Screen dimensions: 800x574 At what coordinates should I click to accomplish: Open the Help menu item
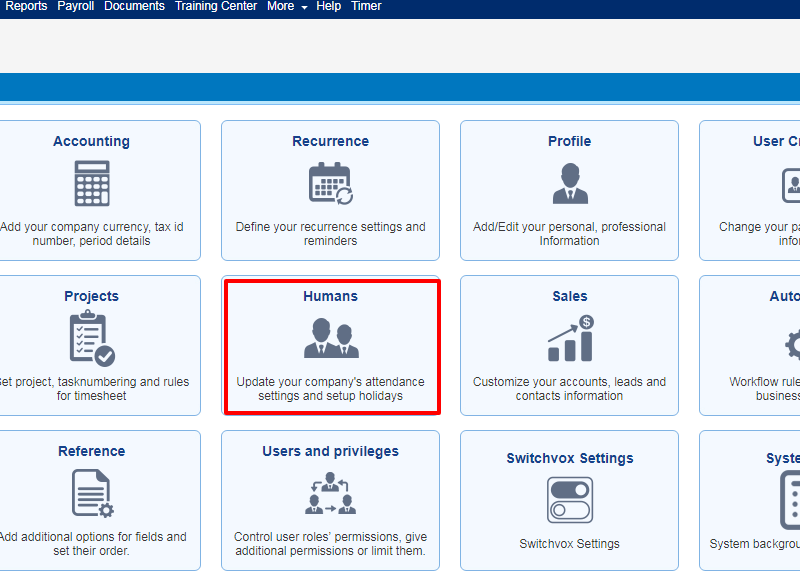(x=329, y=6)
